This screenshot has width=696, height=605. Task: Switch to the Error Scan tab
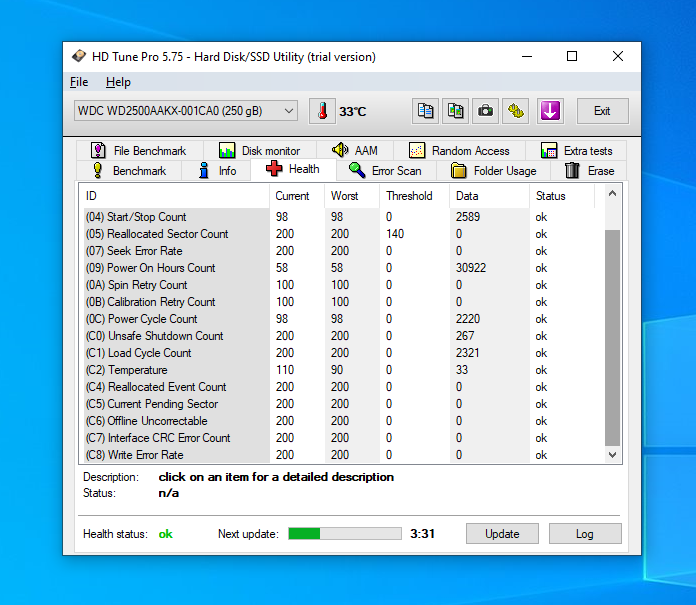pyautogui.click(x=386, y=170)
